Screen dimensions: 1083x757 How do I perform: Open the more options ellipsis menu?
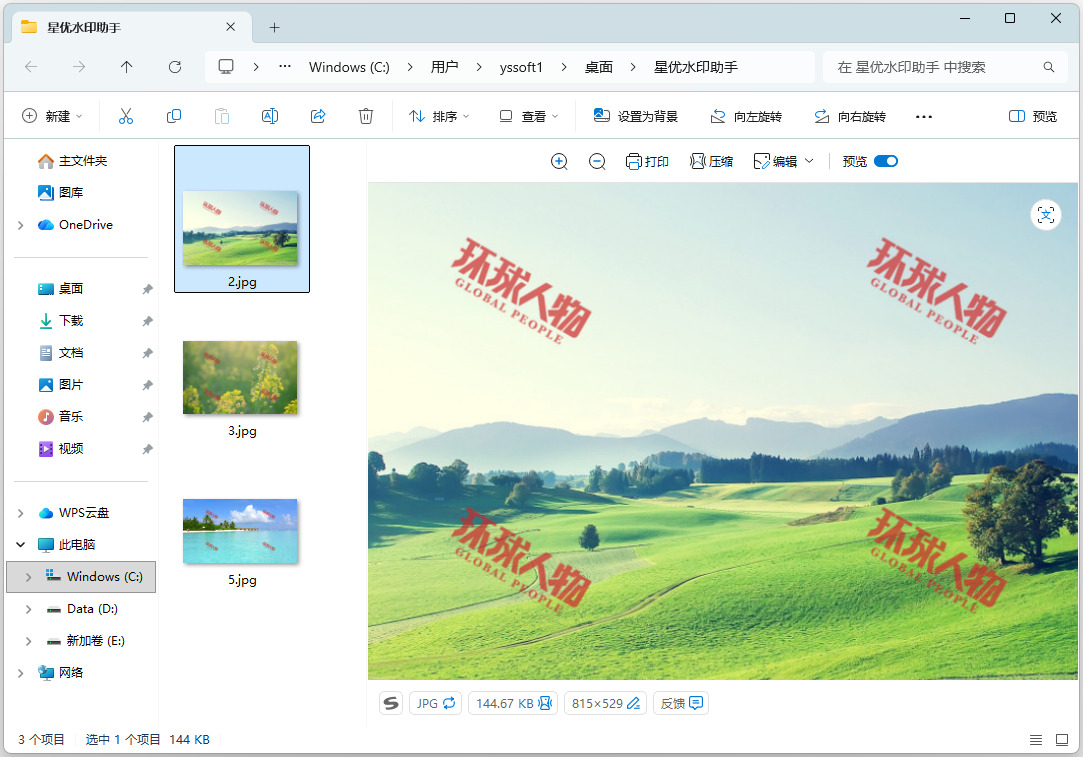(923, 116)
